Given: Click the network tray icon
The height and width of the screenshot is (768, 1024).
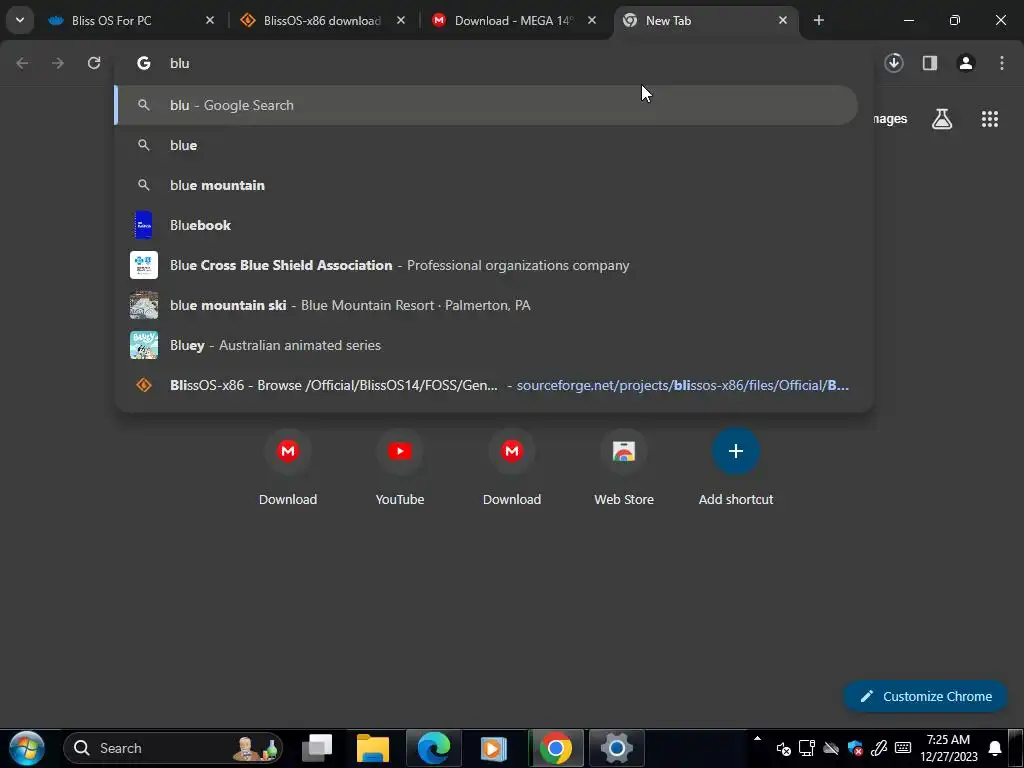Looking at the screenshot, I should pyautogui.click(x=807, y=748).
